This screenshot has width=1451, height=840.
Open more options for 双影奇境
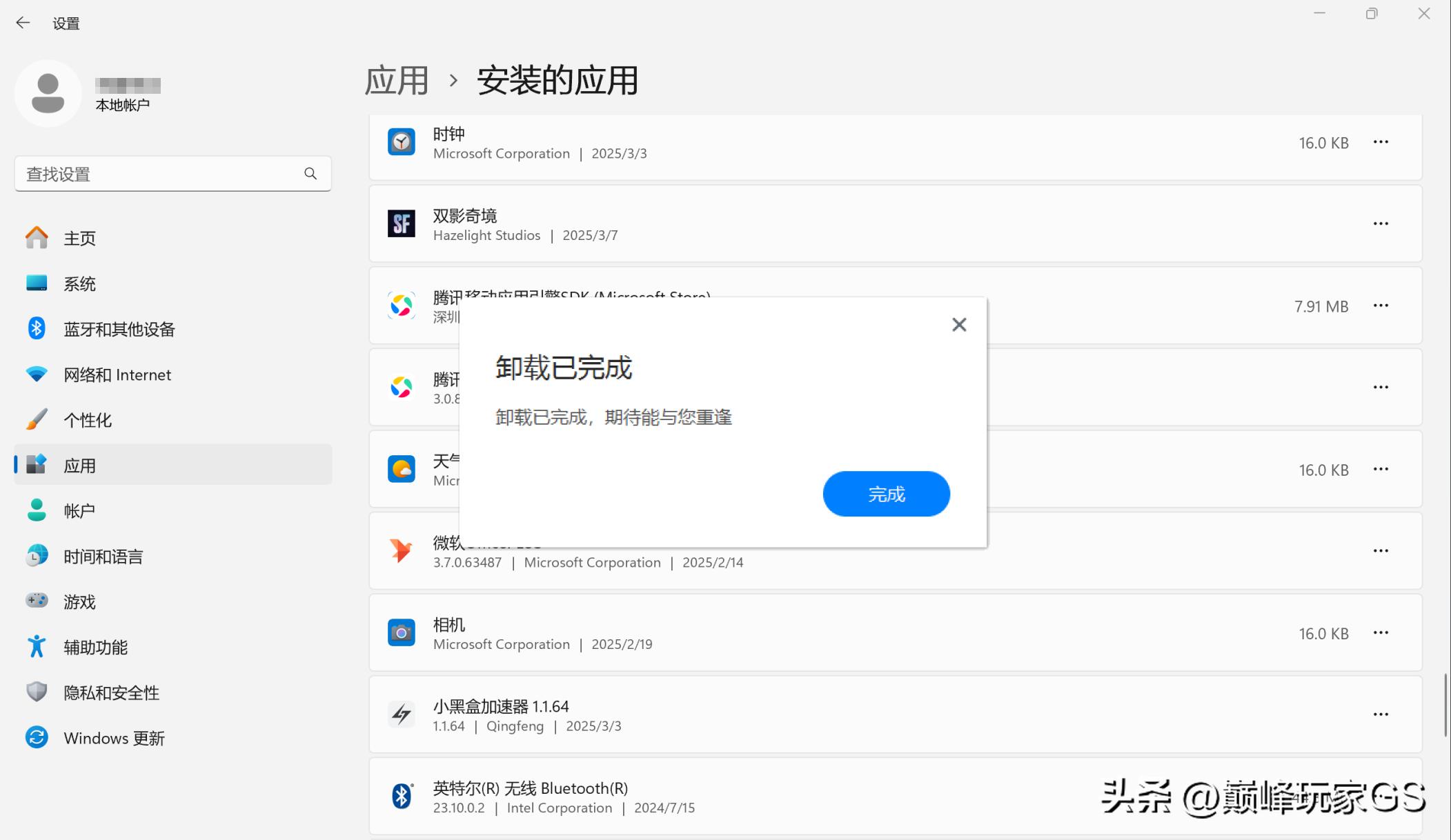pyautogui.click(x=1381, y=223)
